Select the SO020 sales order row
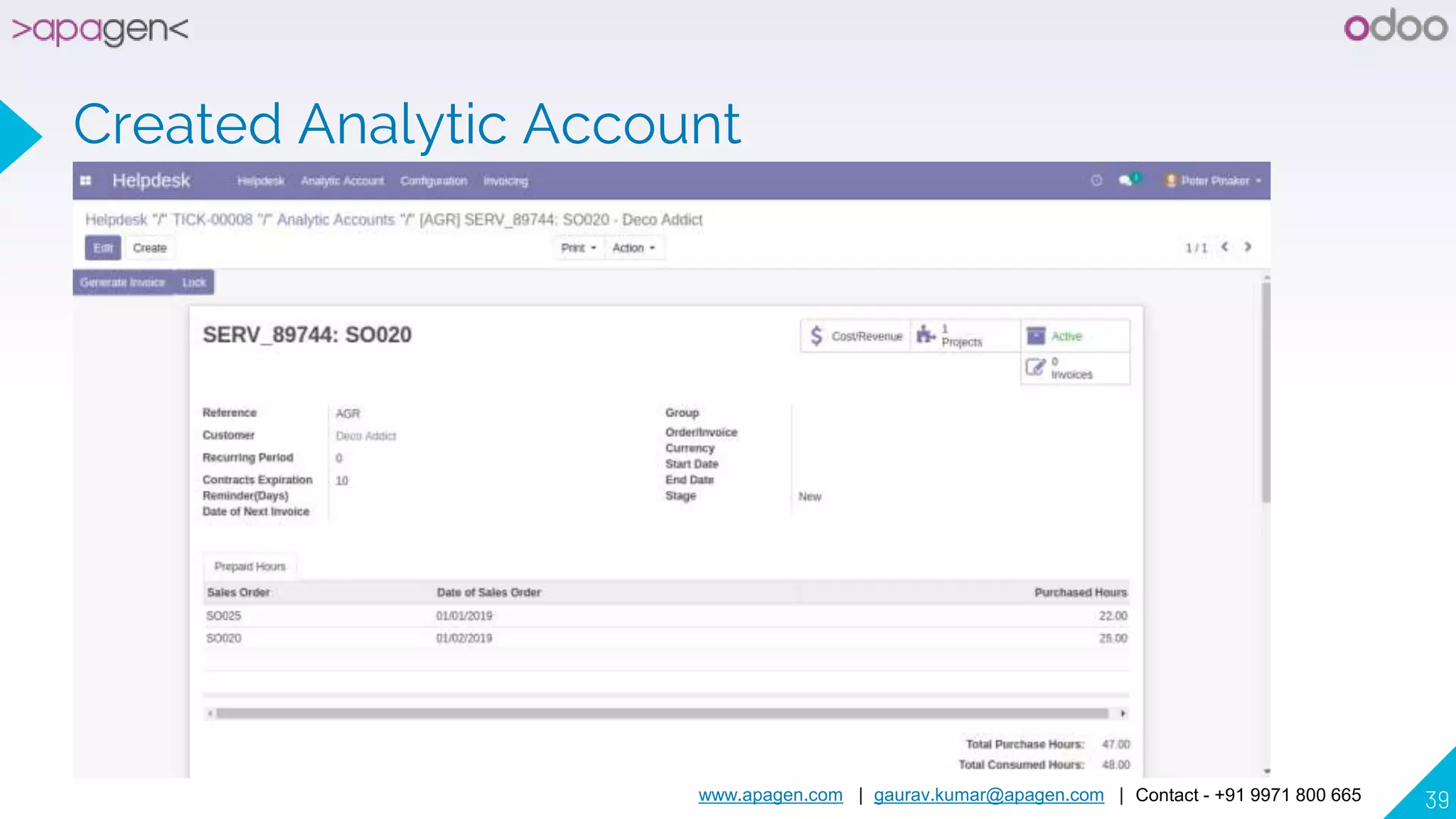This screenshot has height=819, width=1456. [x=666, y=638]
